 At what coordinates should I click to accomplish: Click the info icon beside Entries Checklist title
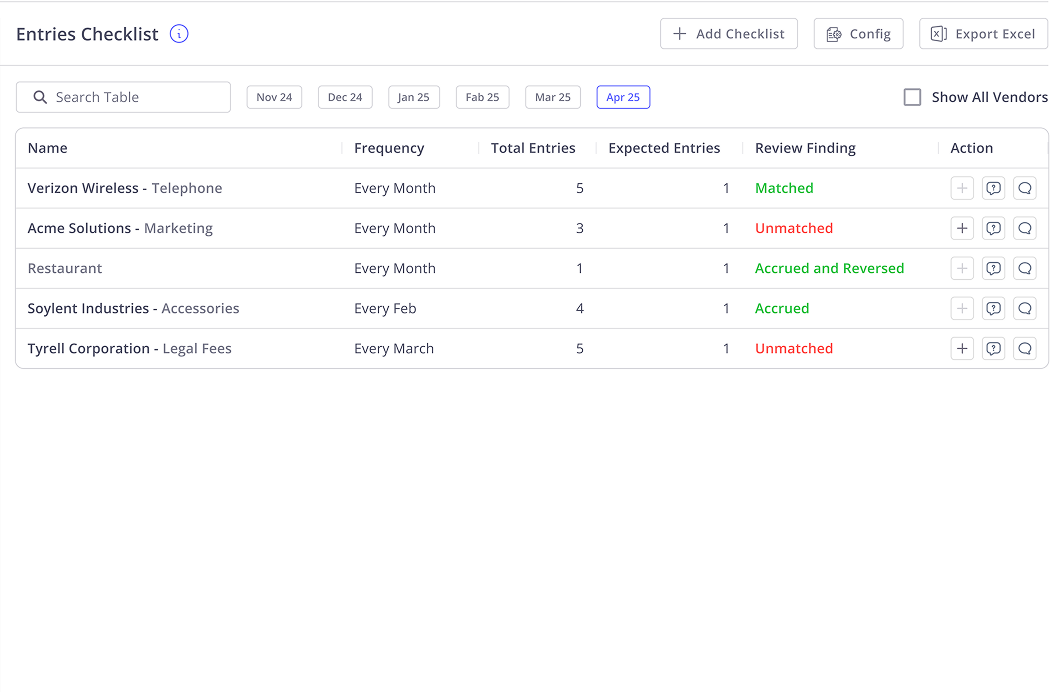[178, 33]
